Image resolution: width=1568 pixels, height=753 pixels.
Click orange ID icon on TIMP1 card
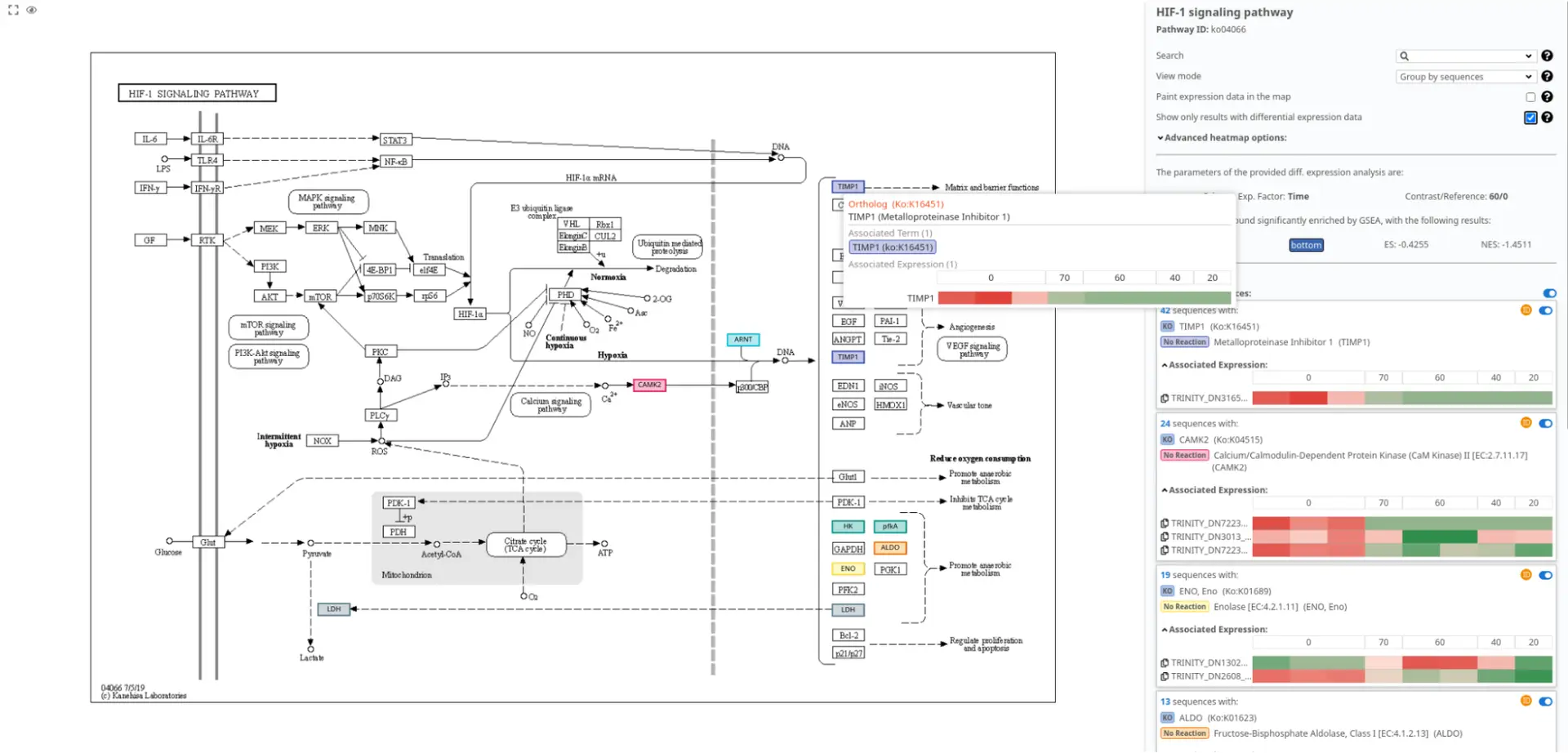[1526, 310]
